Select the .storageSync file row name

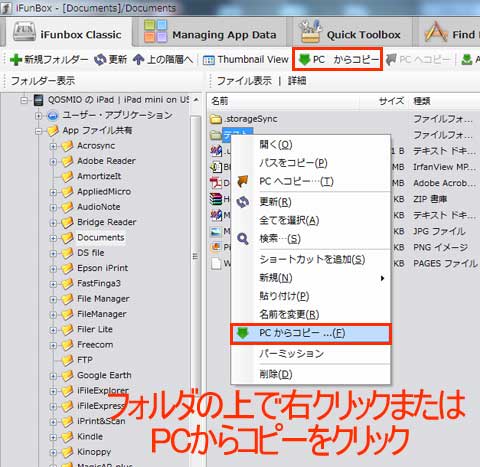[x=251, y=119]
